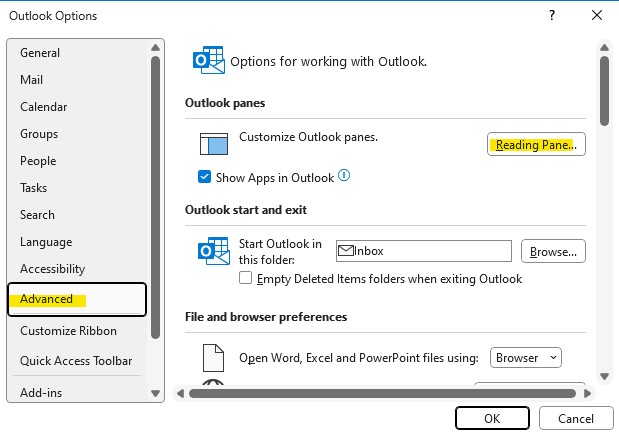Click the Reading Pane button

536,144
